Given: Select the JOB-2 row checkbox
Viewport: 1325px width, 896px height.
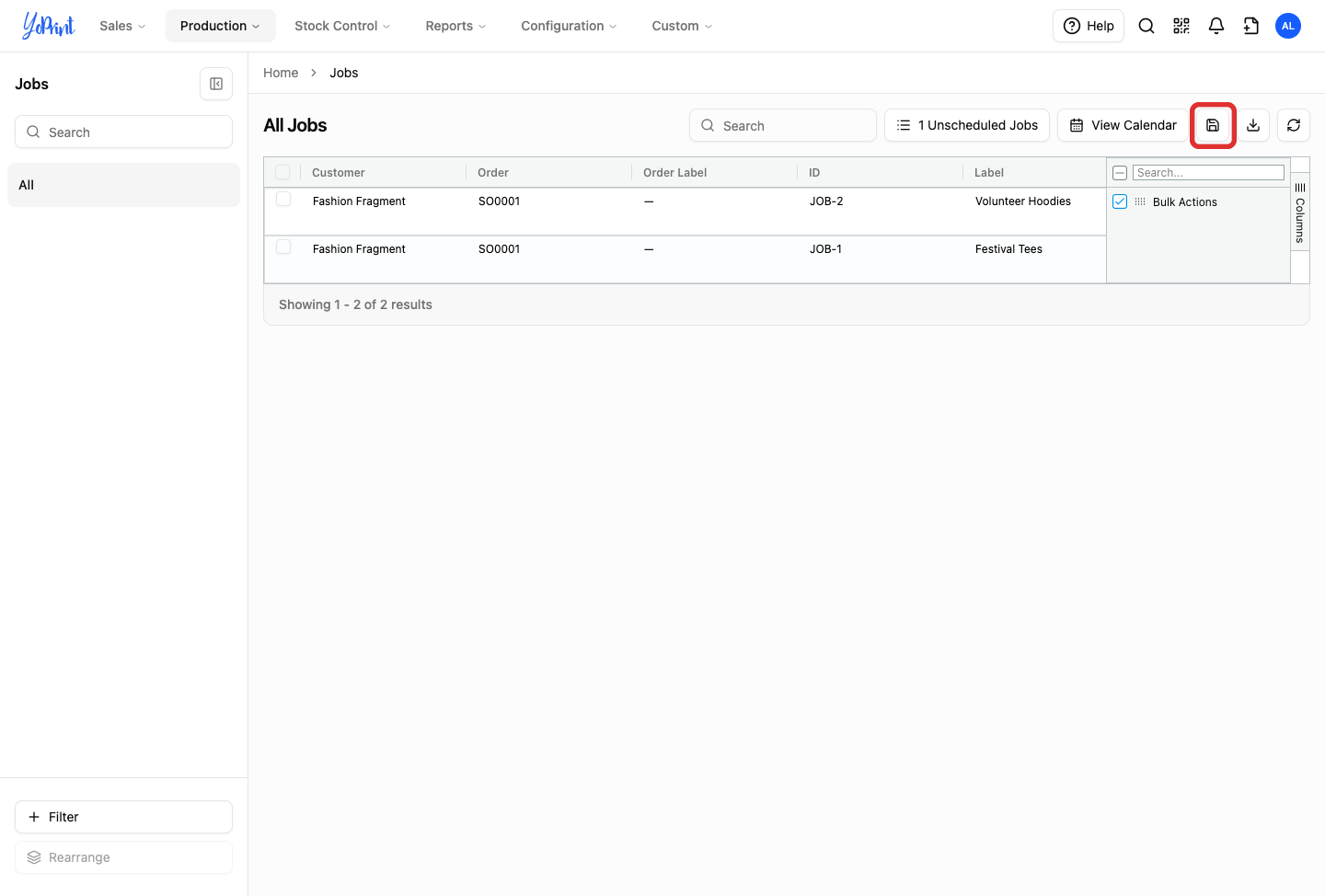Looking at the screenshot, I should (283, 200).
